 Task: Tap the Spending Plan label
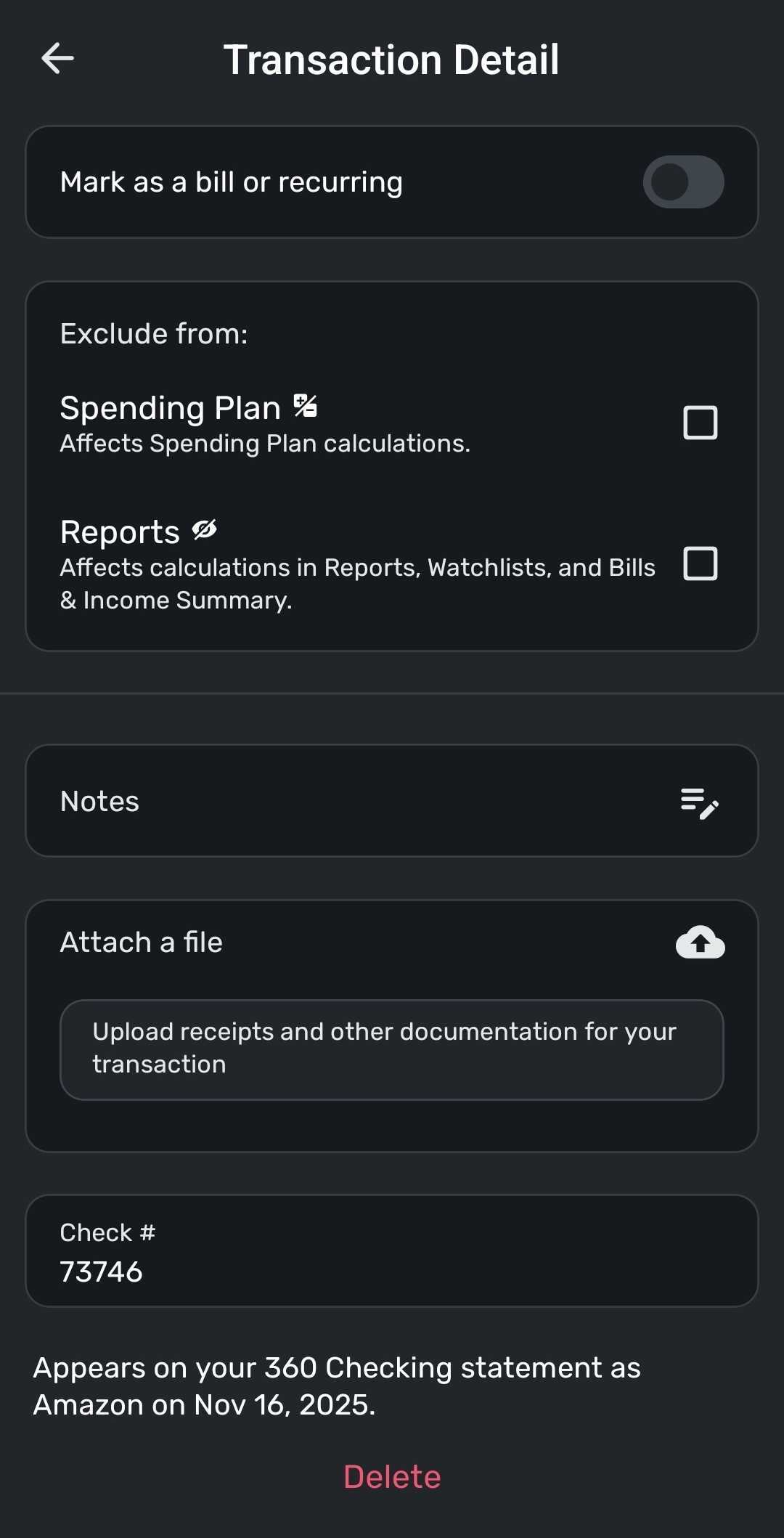(x=170, y=408)
